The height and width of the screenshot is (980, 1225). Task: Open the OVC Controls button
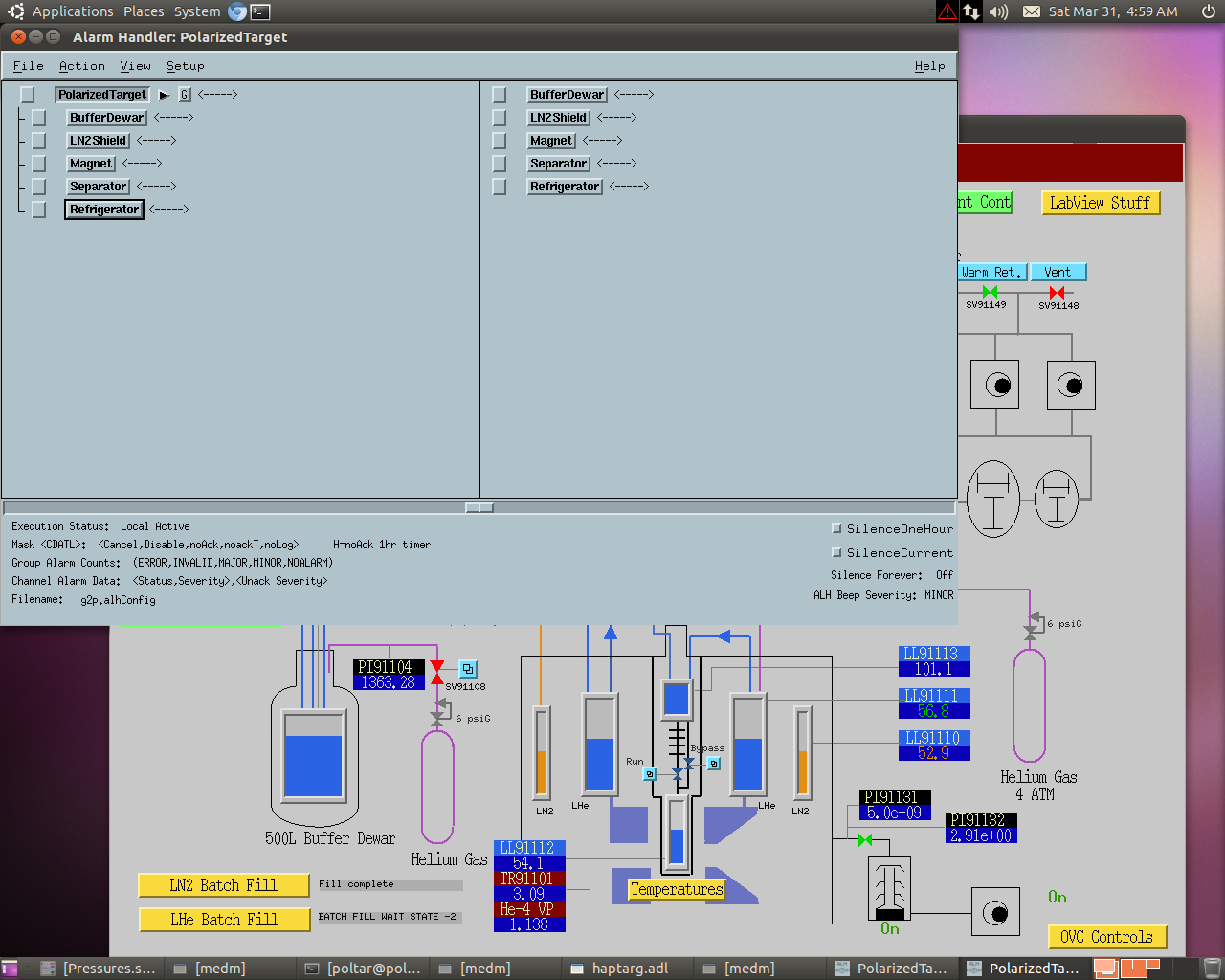click(1107, 937)
